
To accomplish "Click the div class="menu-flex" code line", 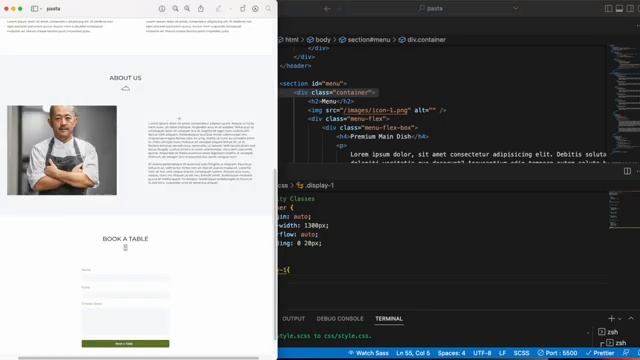I will [x=349, y=119].
